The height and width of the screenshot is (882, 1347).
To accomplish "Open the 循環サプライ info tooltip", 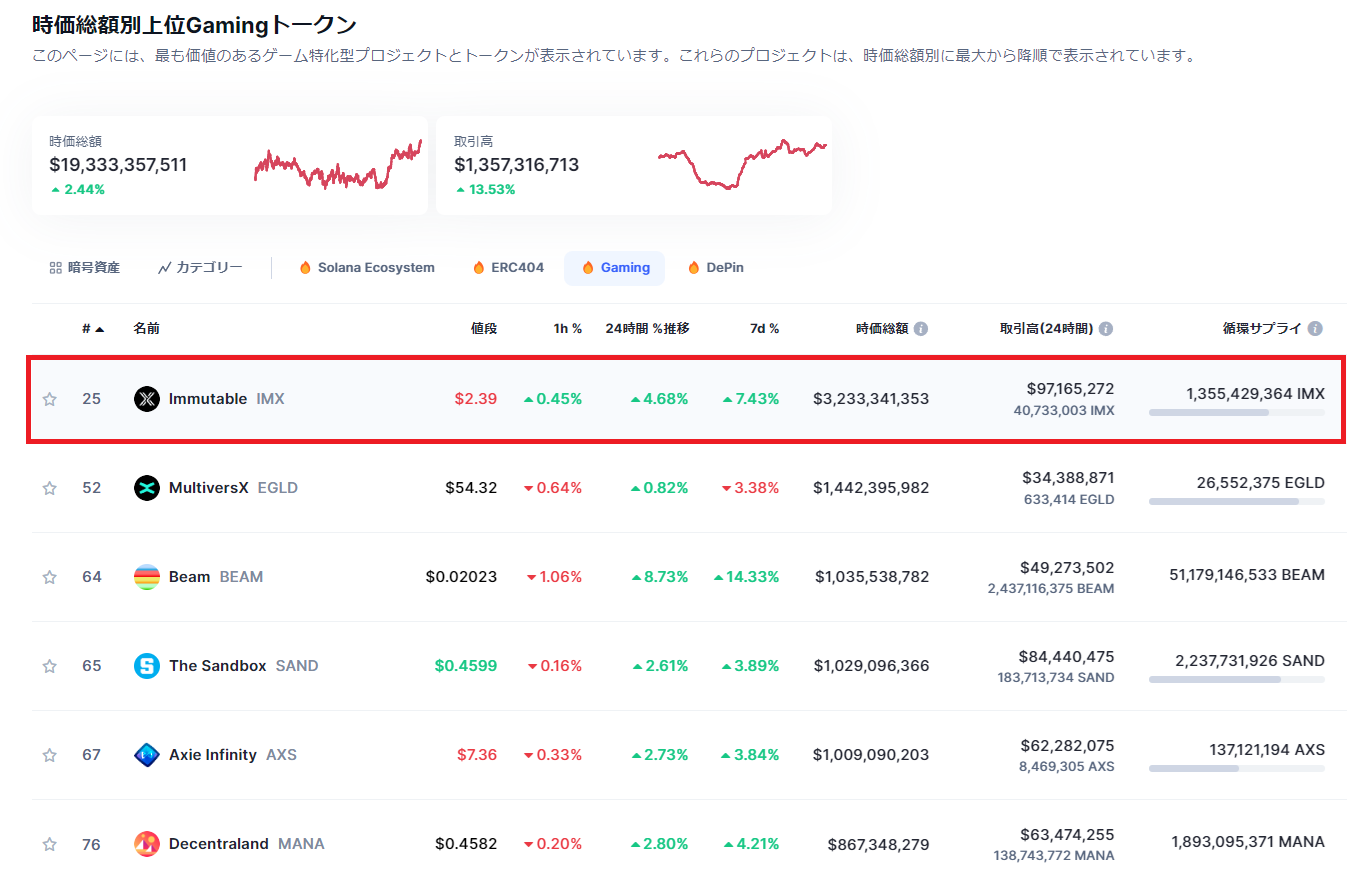I will 1315,327.
